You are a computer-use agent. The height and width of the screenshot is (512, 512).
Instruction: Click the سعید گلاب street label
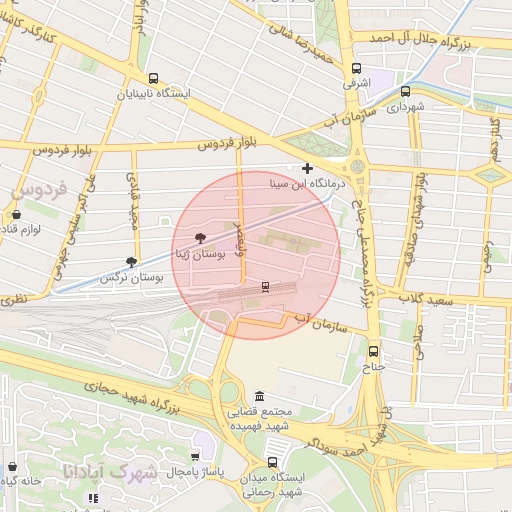(426, 299)
